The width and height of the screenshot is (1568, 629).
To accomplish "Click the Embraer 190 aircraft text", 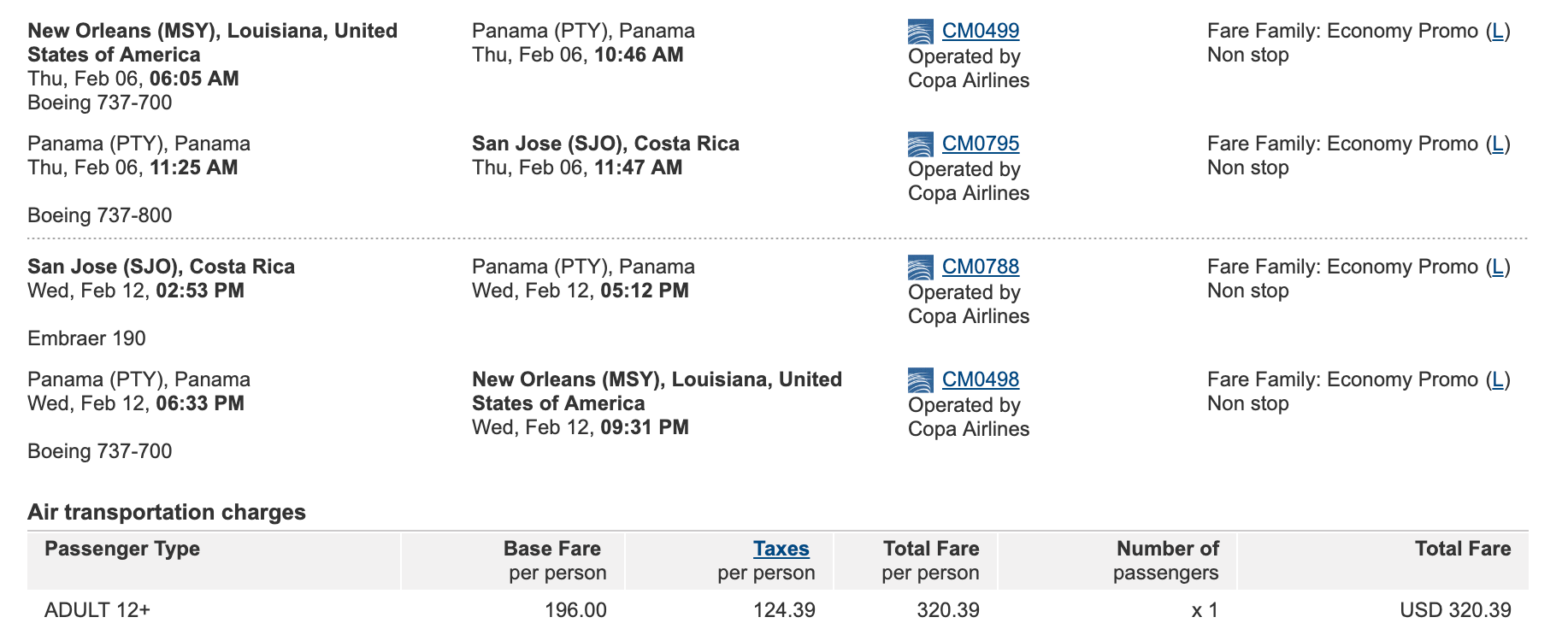I will 86,338.
